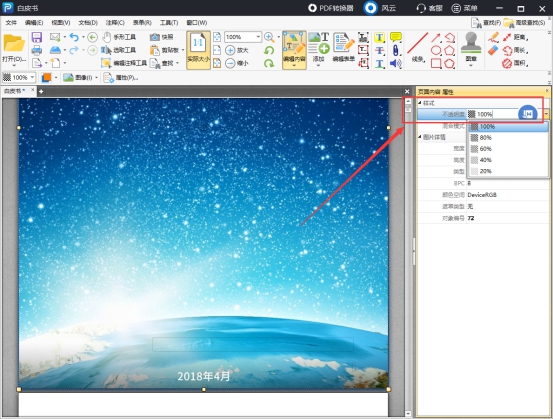553x419 pixels.
Task: Select the red Line tool (线条)
Action: click(x=418, y=48)
